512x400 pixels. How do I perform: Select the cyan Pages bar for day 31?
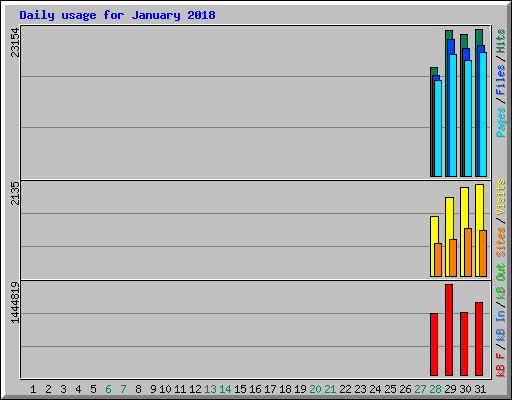(483, 114)
